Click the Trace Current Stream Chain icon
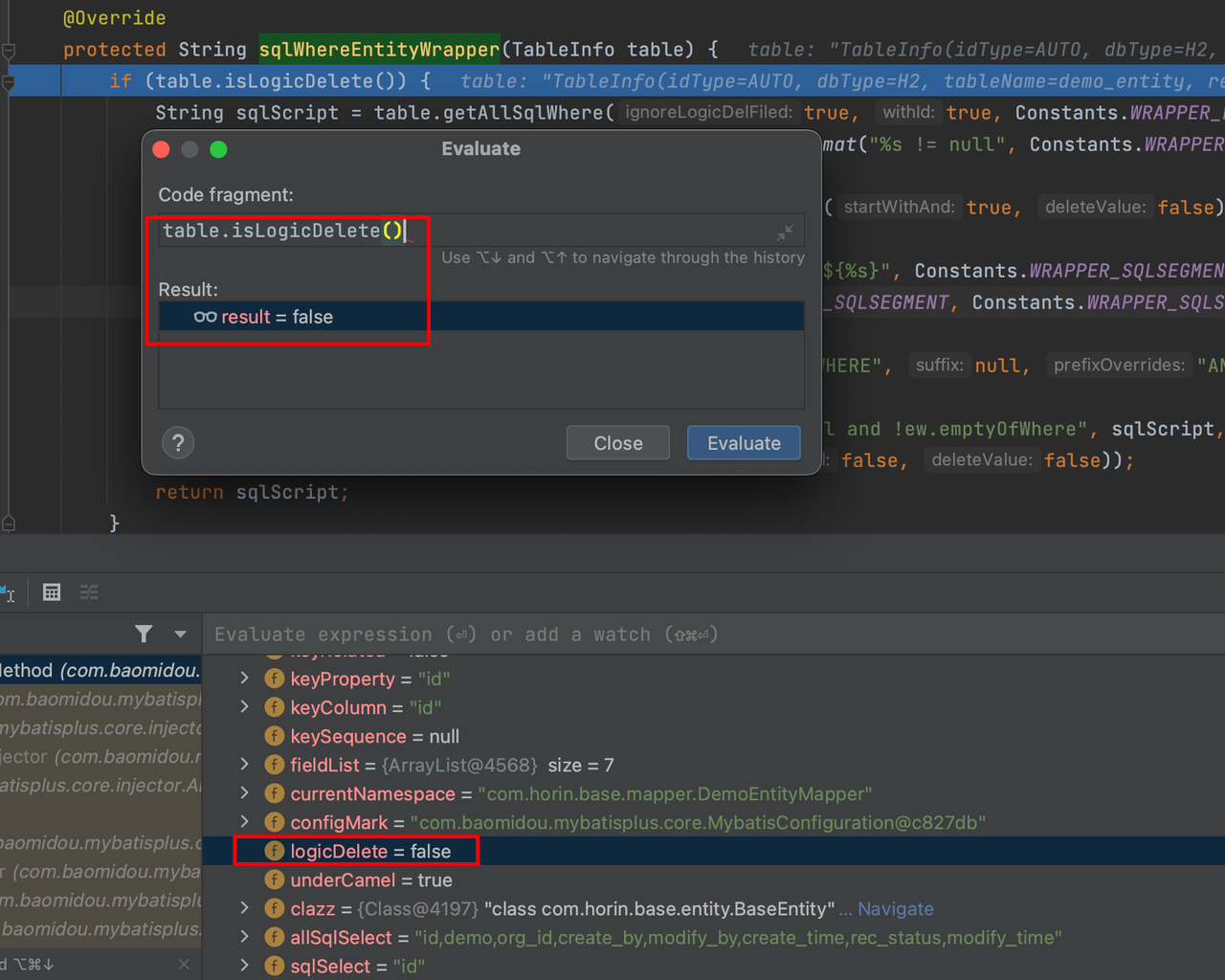The width and height of the screenshot is (1225, 980). 89,592
